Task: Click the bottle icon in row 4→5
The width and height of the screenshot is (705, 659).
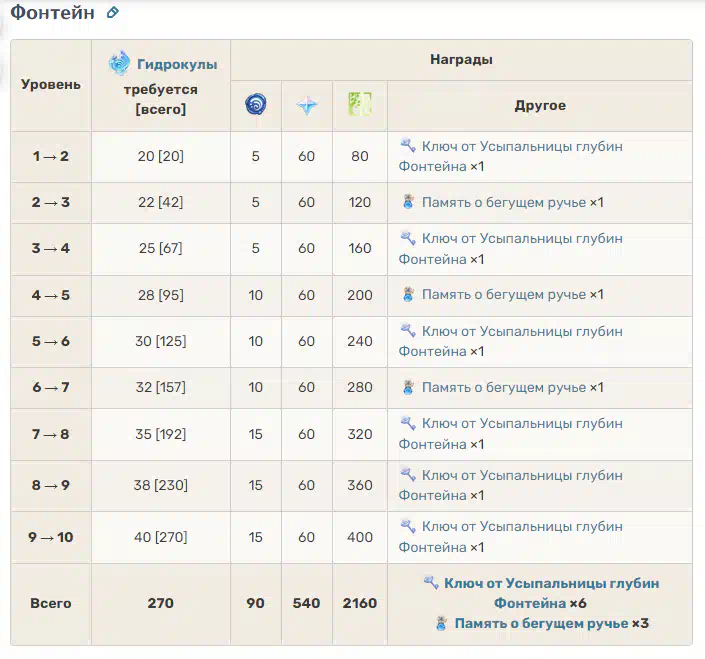Action: (x=408, y=294)
